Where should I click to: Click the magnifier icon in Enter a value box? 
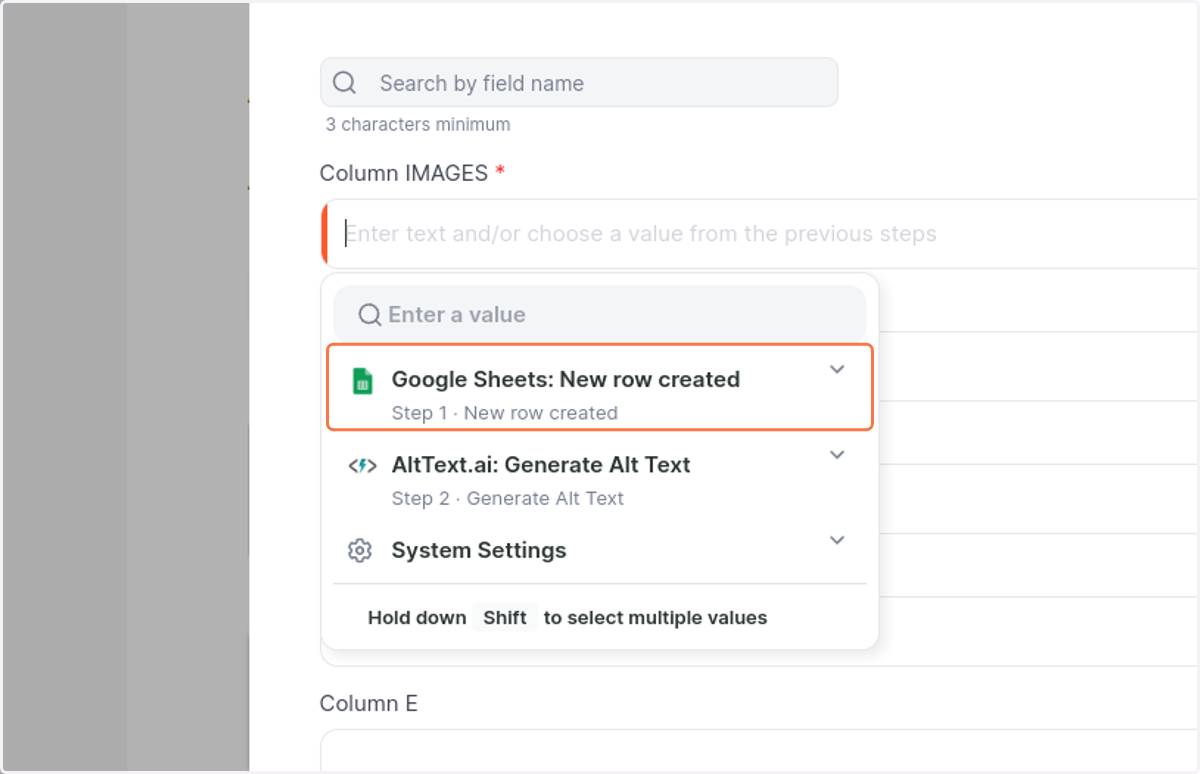[x=370, y=315]
